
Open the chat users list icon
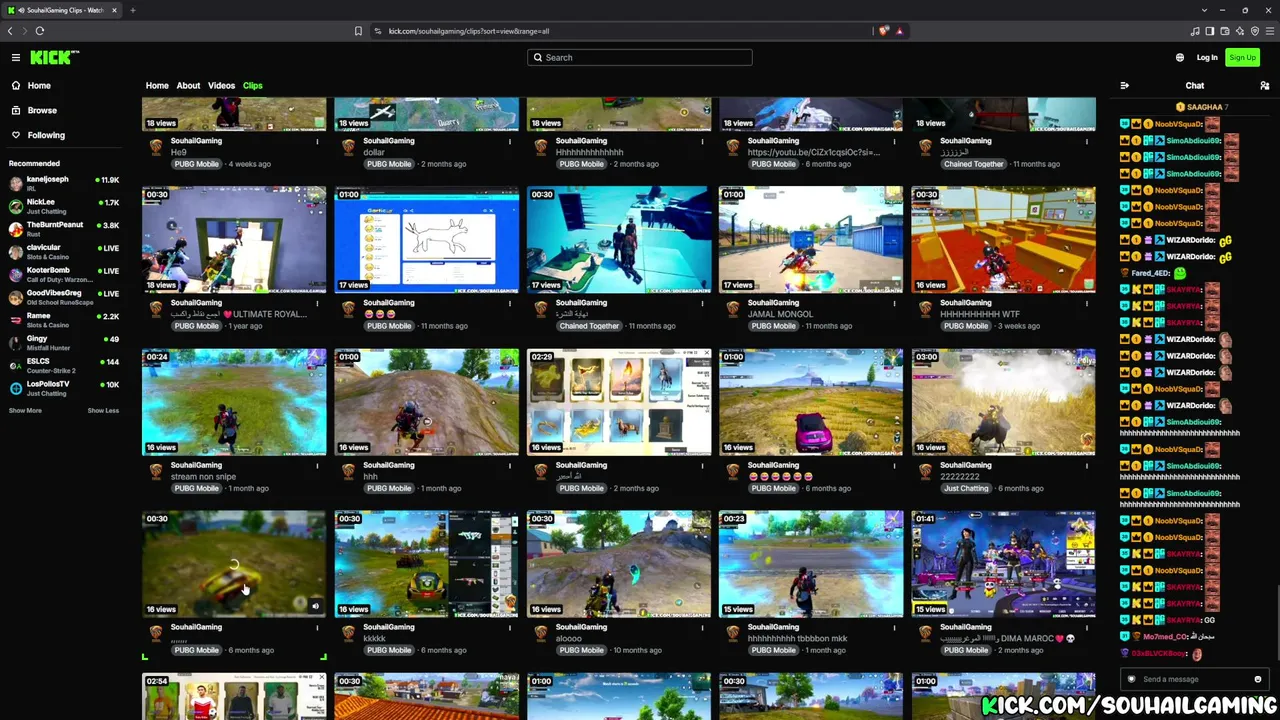click(1264, 86)
